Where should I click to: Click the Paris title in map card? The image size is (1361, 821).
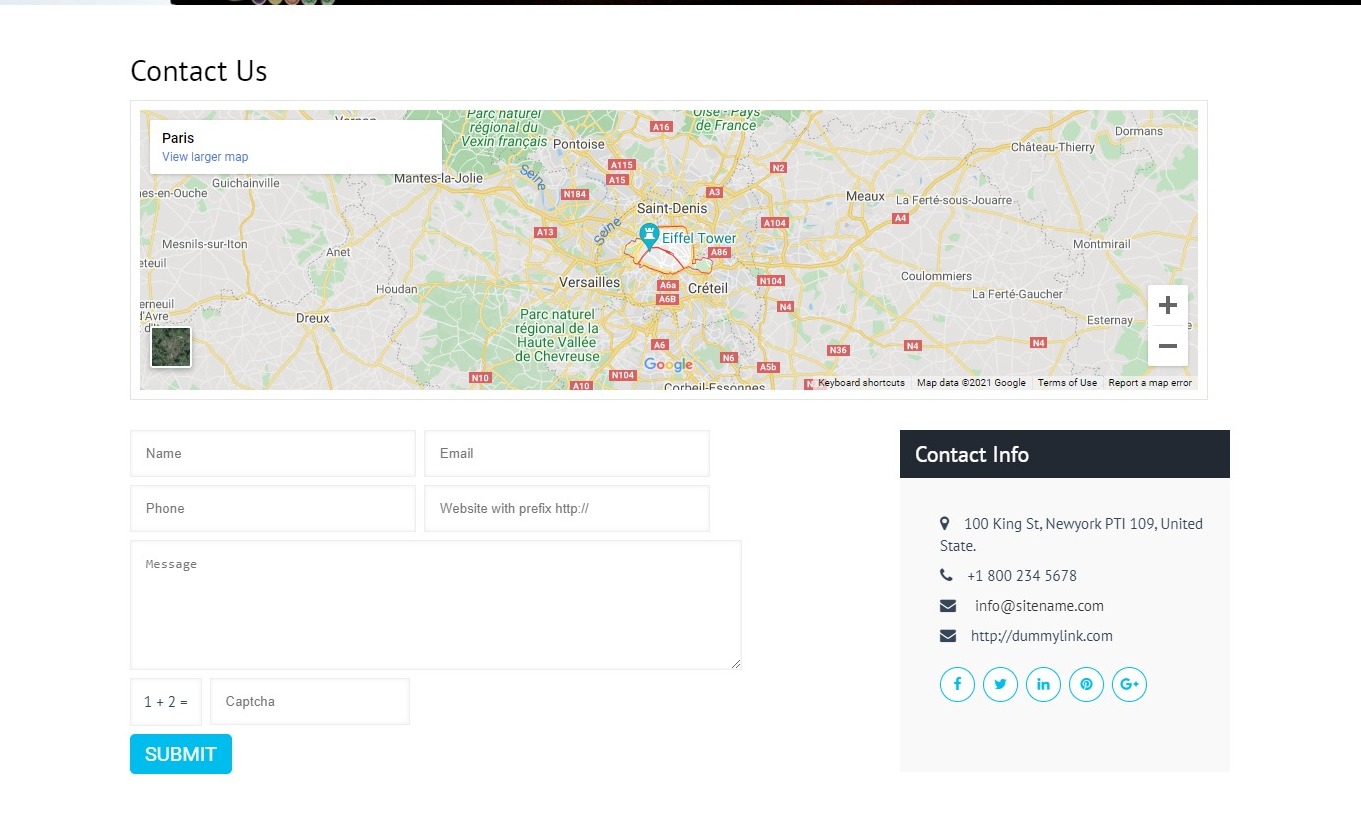click(178, 138)
